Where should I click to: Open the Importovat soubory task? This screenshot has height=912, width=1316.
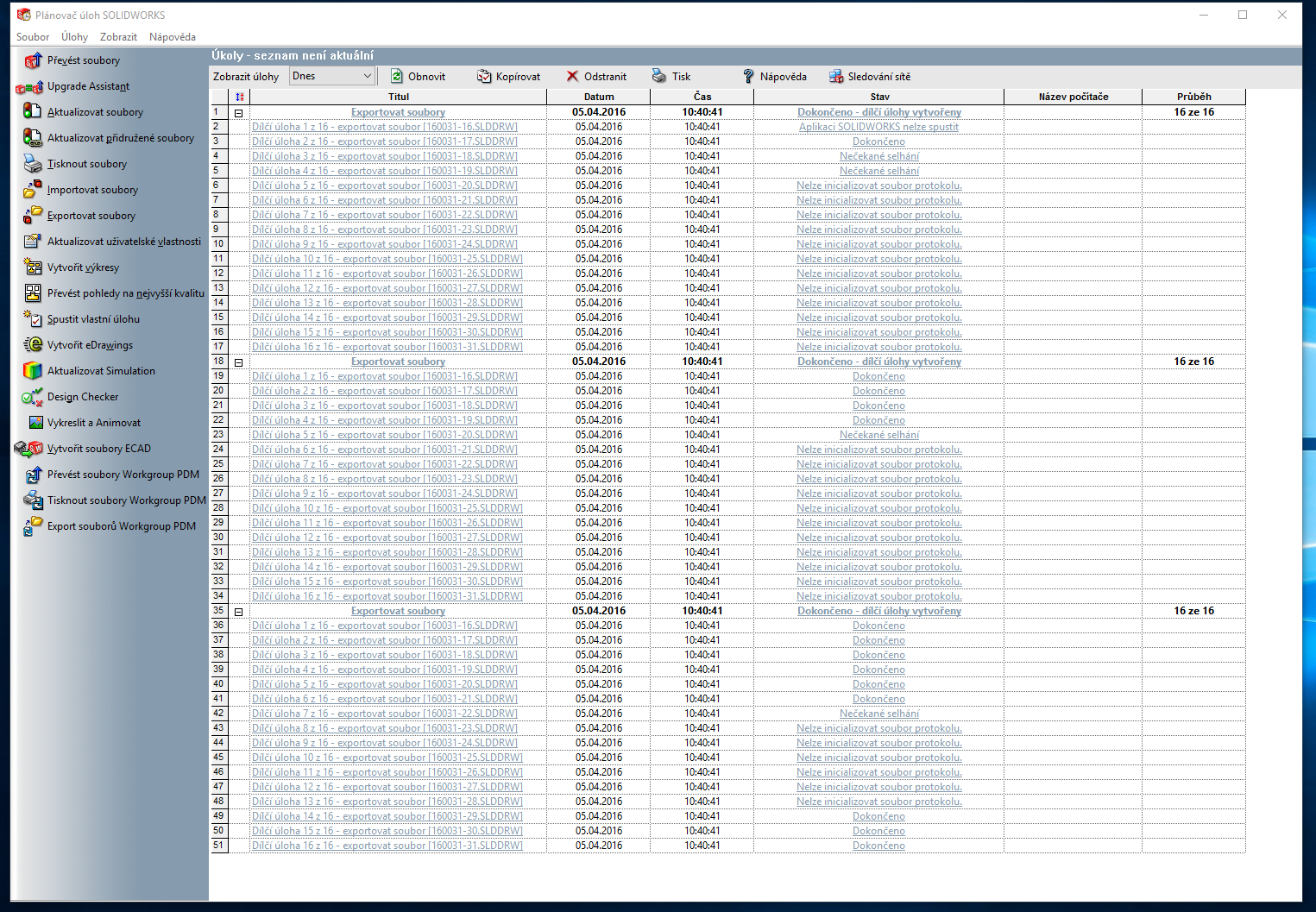coord(92,190)
